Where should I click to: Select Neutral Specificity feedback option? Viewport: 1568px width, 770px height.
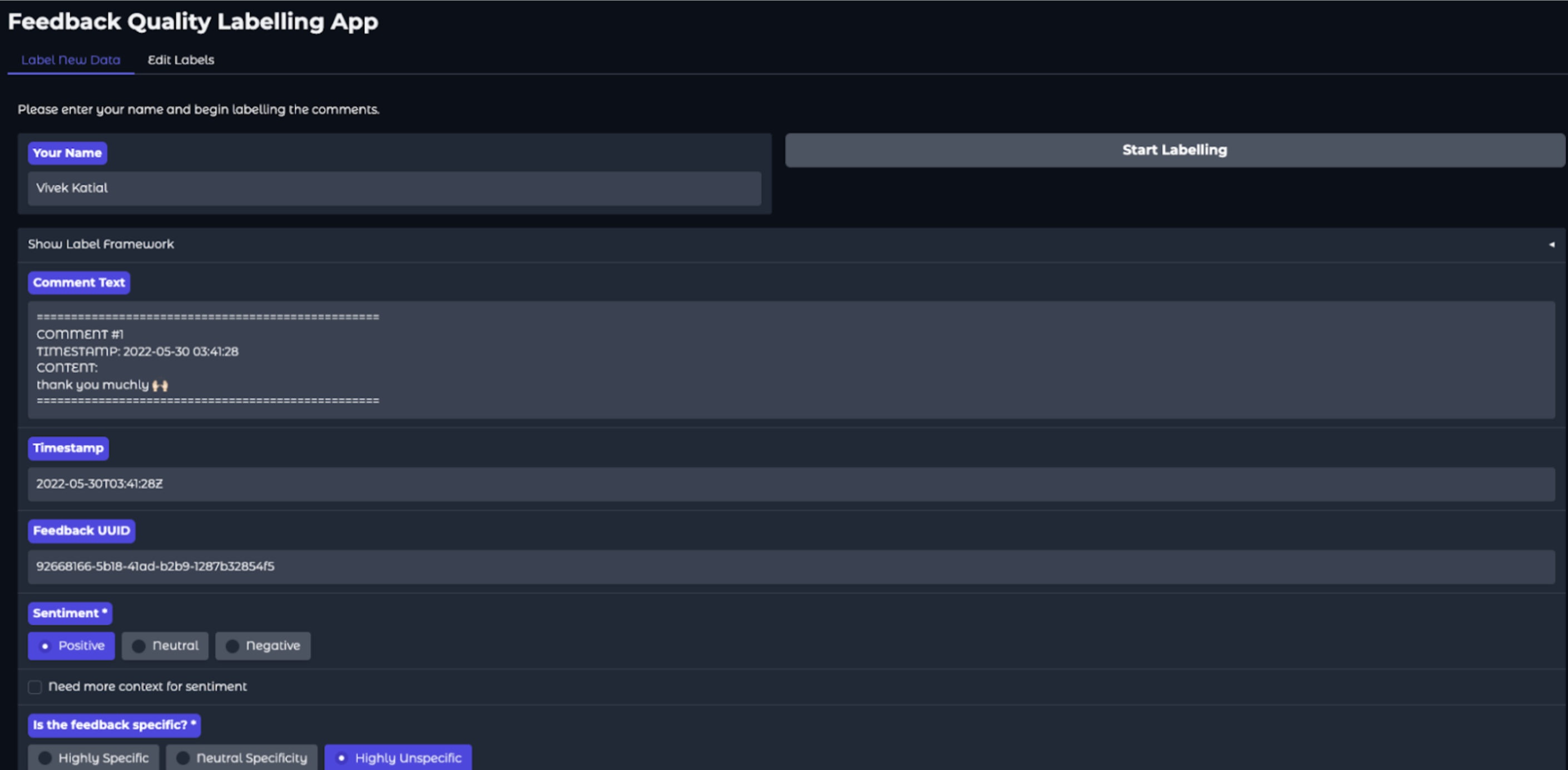tap(242, 758)
